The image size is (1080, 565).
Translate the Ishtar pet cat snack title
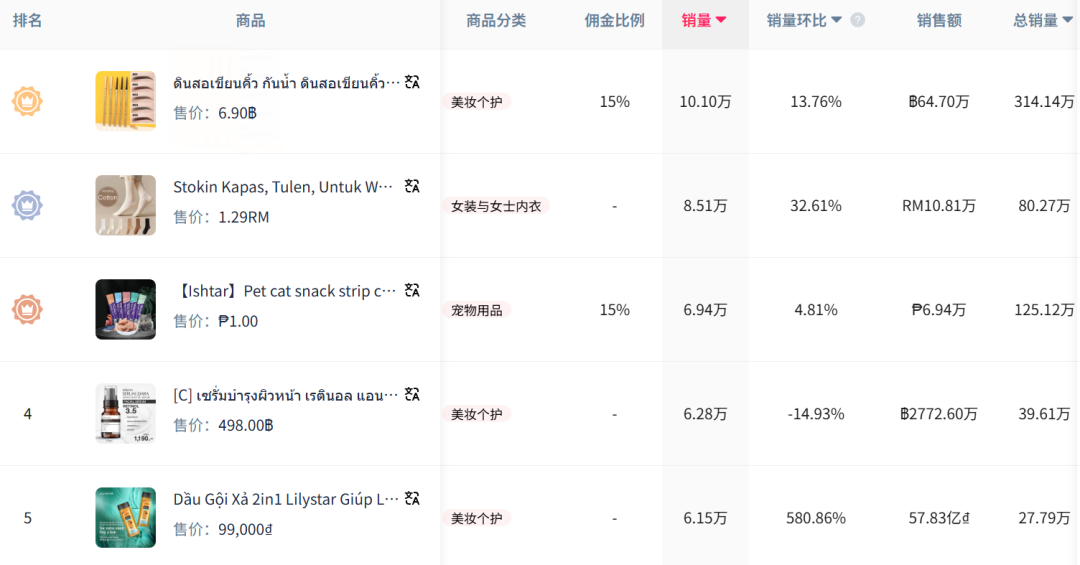click(x=412, y=290)
